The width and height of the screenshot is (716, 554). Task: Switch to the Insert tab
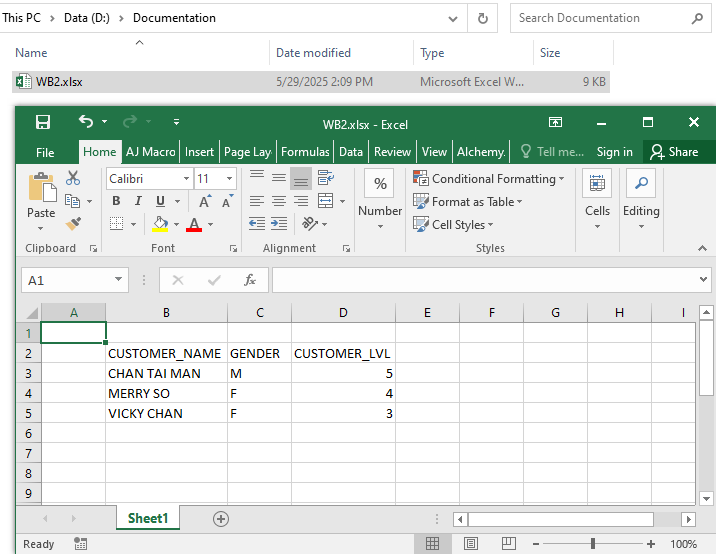point(199,152)
